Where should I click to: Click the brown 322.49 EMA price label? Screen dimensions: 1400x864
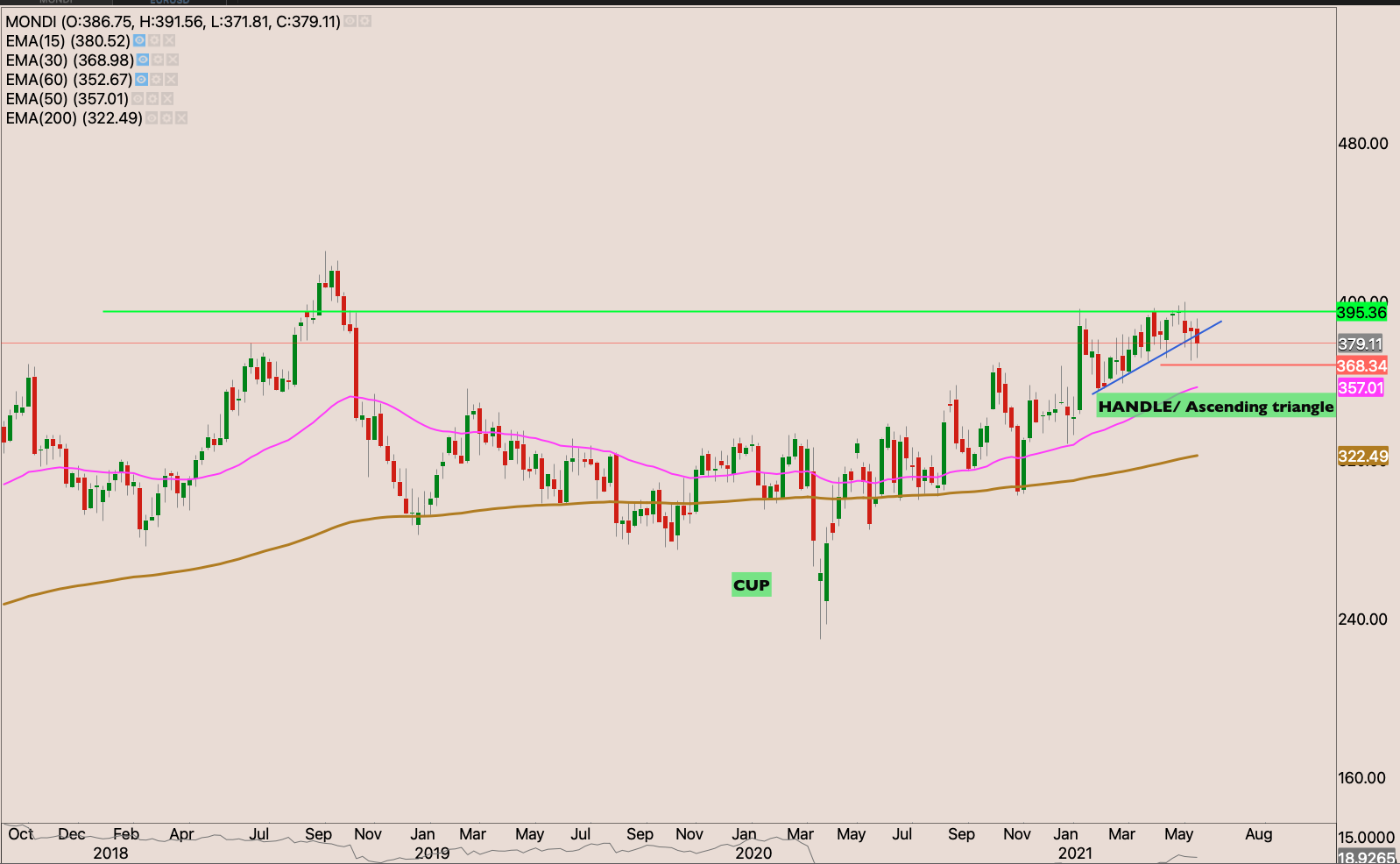tap(1362, 457)
